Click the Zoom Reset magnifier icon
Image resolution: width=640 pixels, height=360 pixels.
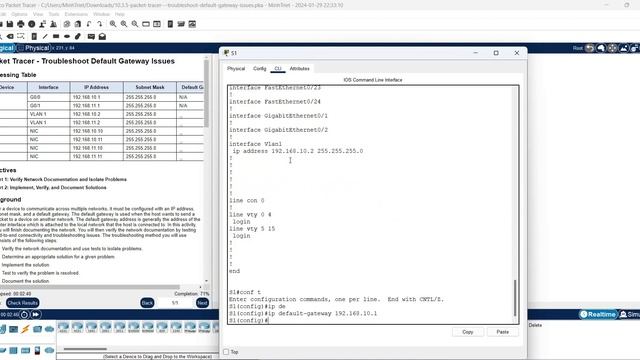pyautogui.click(x=124, y=24)
